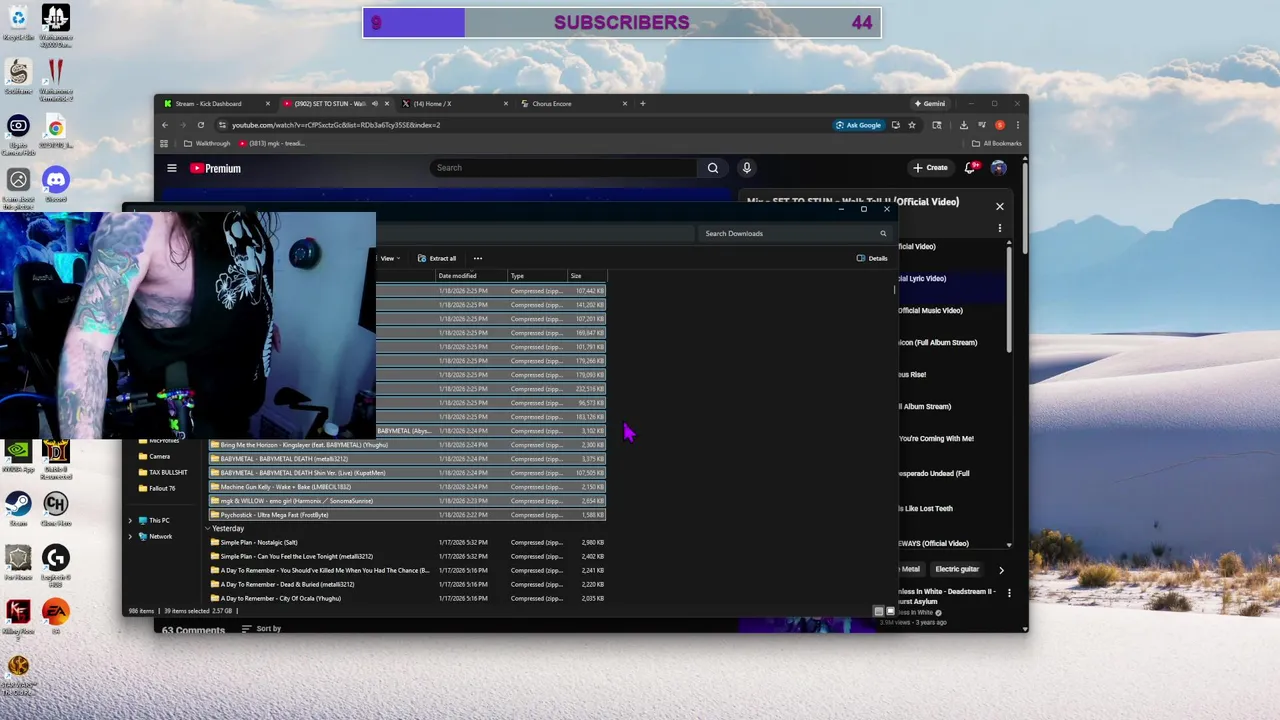Open Chrome downloads icon
This screenshot has height=720, width=1280.
point(963,125)
